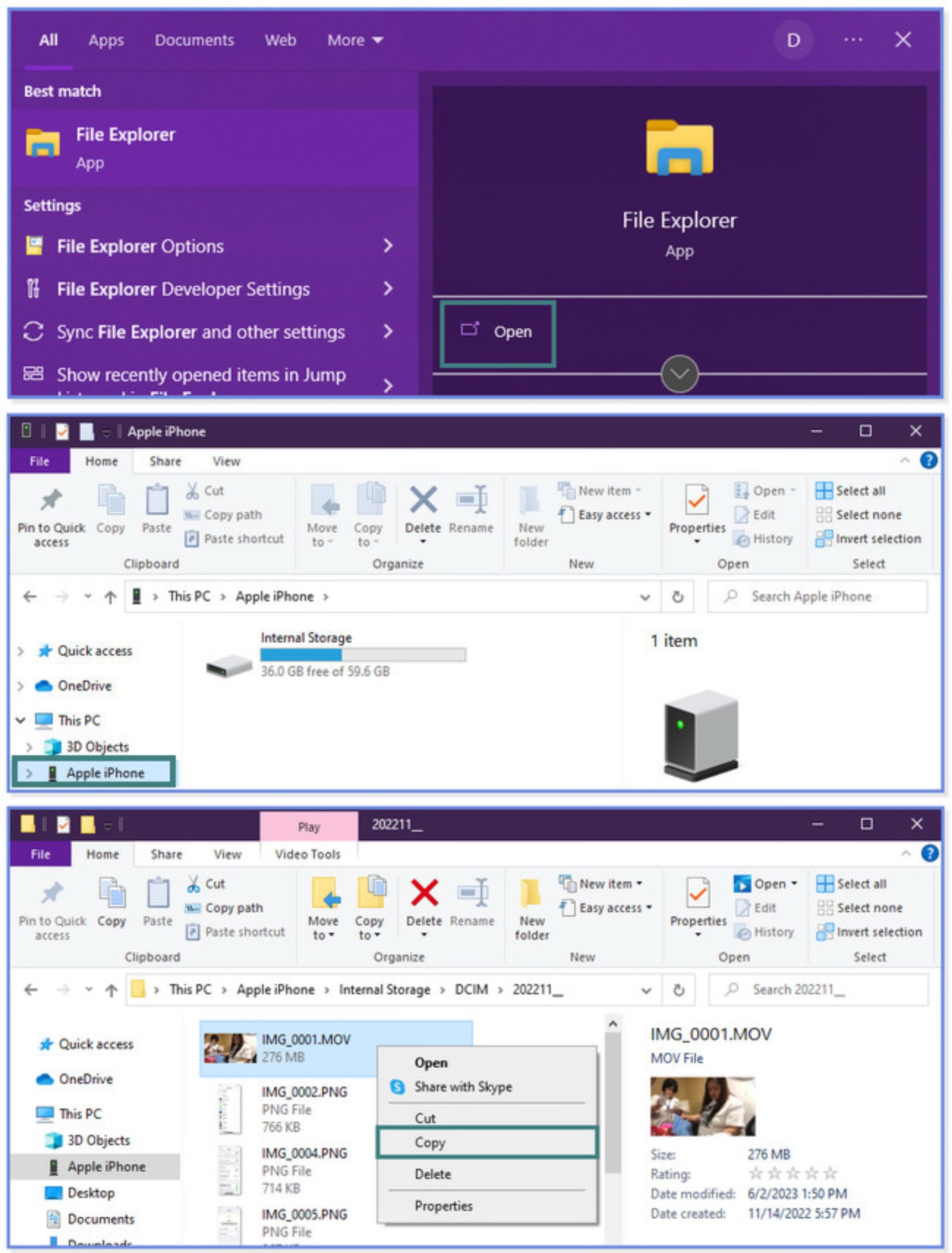Choose Properties from the context menu
Viewport: 952px width, 1253px height.
click(x=487, y=1206)
